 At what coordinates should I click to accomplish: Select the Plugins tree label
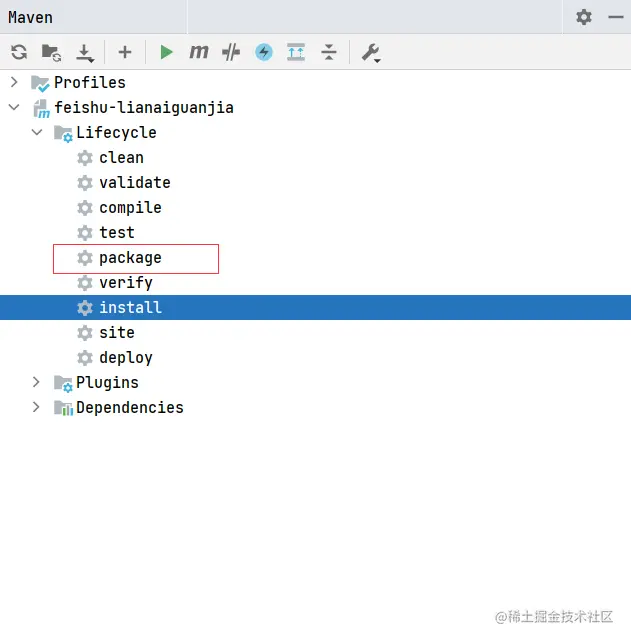click(x=107, y=383)
